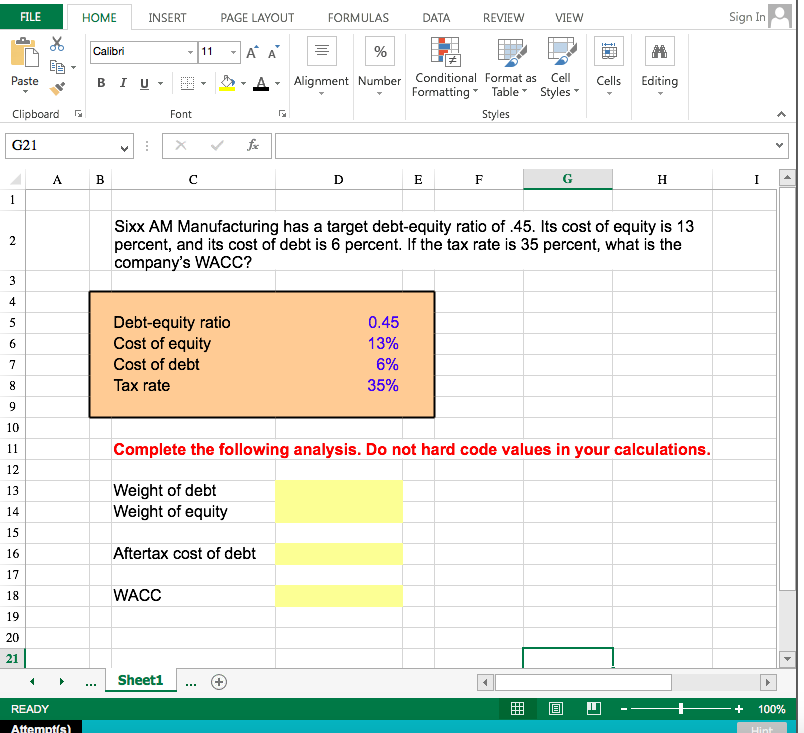This screenshot has width=804, height=733.
Task: Switch to Page Break Preview icon
Action: click(594, 708)
